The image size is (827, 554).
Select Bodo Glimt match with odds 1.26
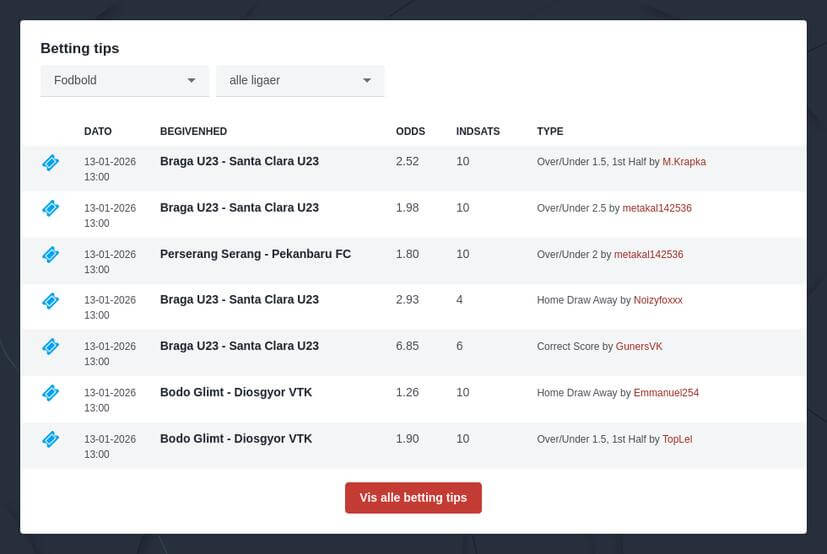click(236, 393)
